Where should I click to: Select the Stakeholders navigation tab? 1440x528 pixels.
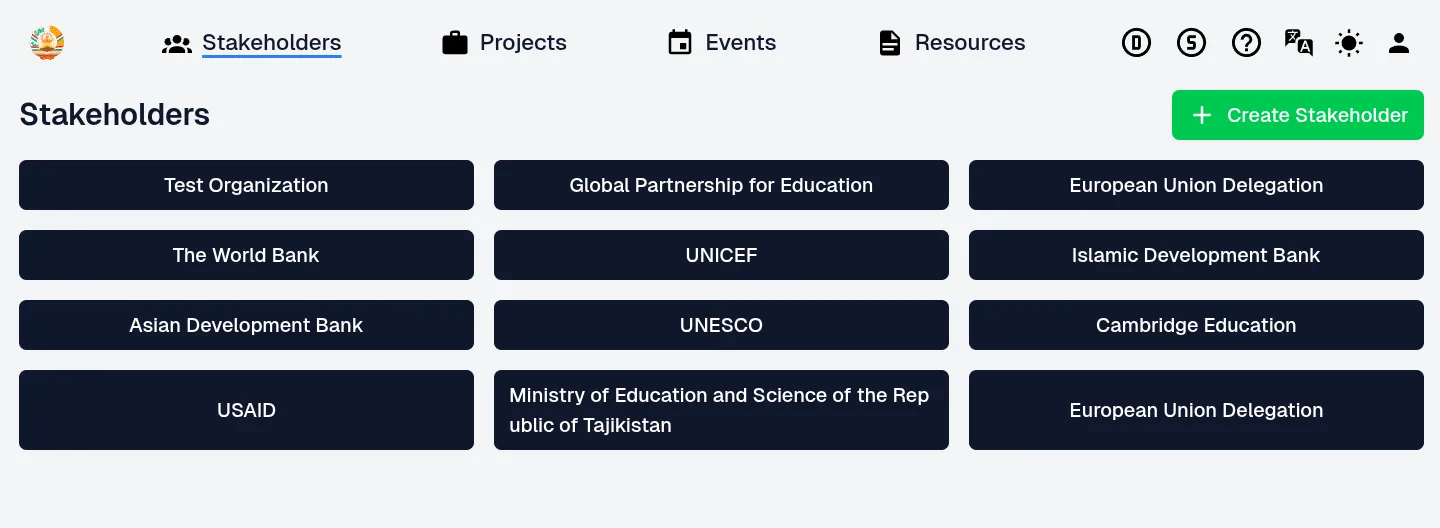pyautogui.click(x=252, y=43)
